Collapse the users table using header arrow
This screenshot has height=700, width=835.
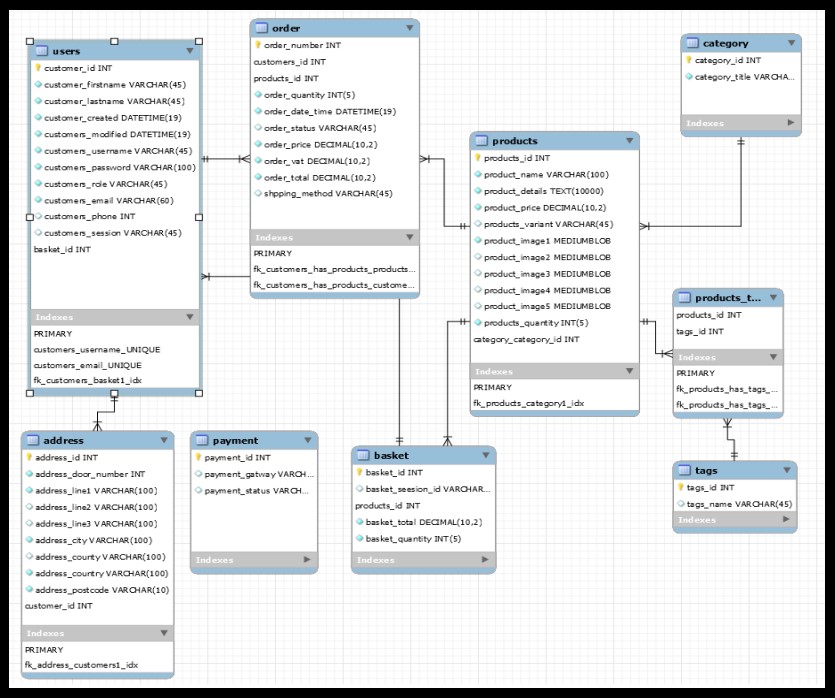click(x=190, y=50)
